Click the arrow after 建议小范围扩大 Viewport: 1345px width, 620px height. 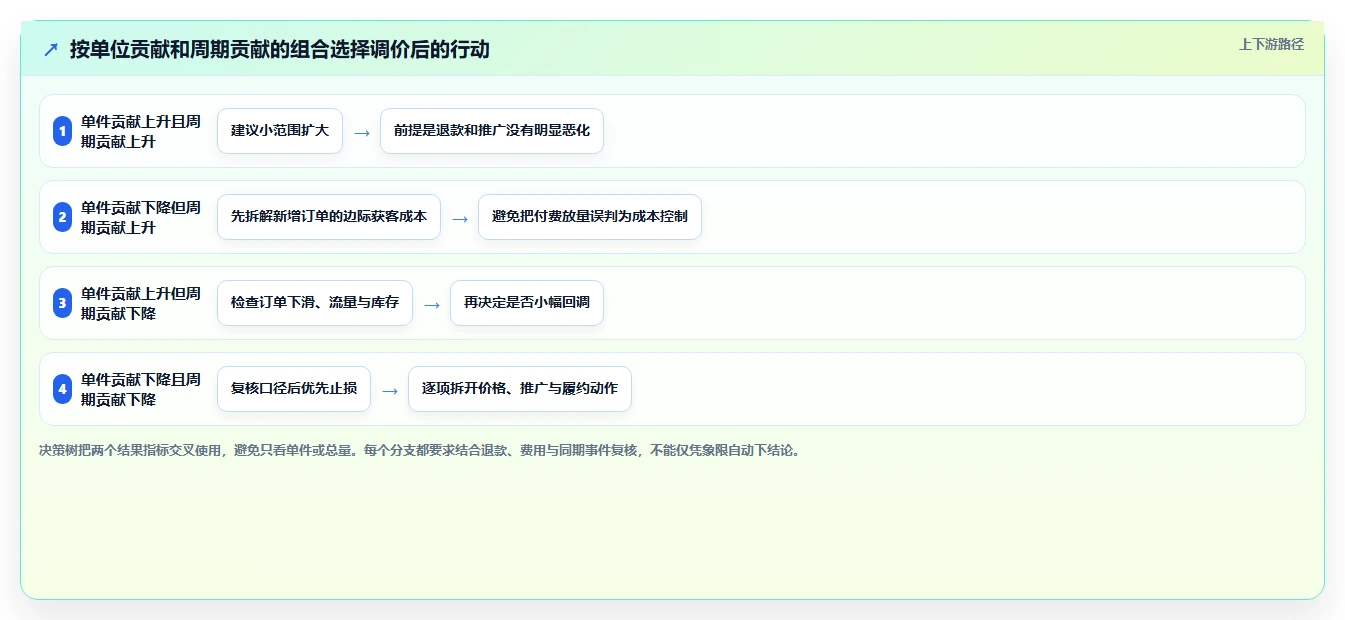362,132
